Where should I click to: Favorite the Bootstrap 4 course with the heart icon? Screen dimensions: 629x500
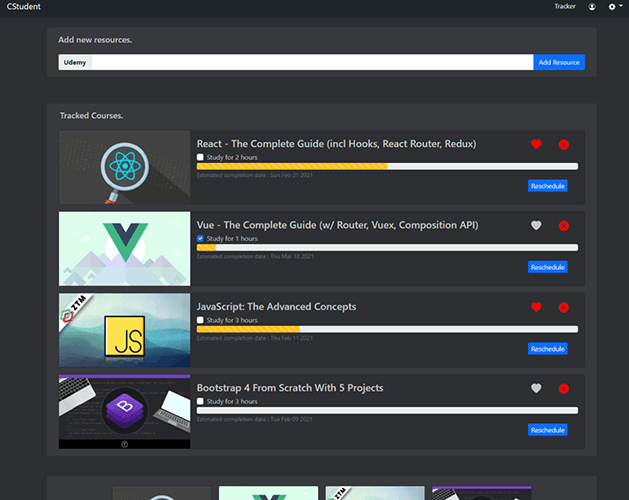pyautogui.click(x=536, y=388)
